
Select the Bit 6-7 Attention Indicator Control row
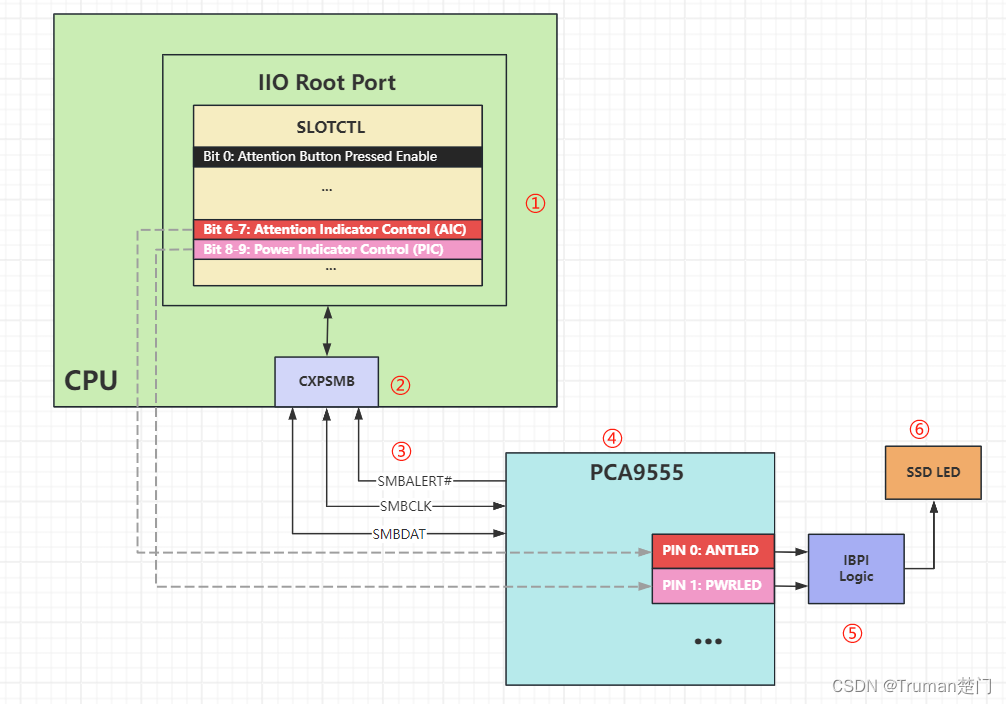click(x=337, y=229)
